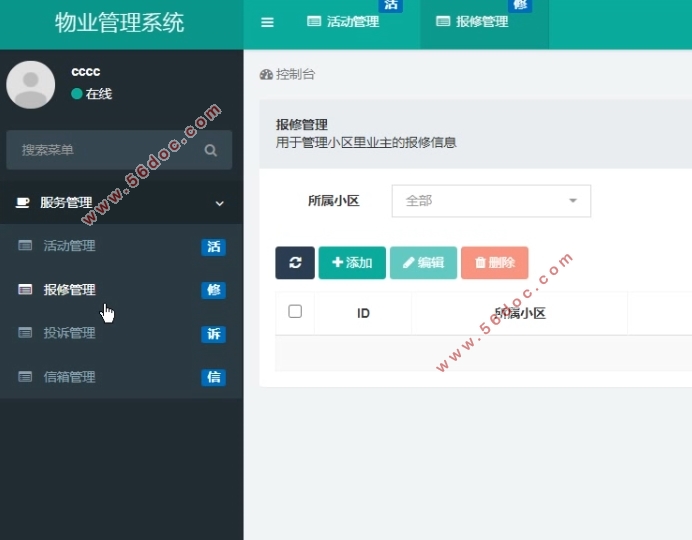Image resolution: width=692 pixels, height=540 pixels.
Task: Click the refresh button
Action: (295, 263)
